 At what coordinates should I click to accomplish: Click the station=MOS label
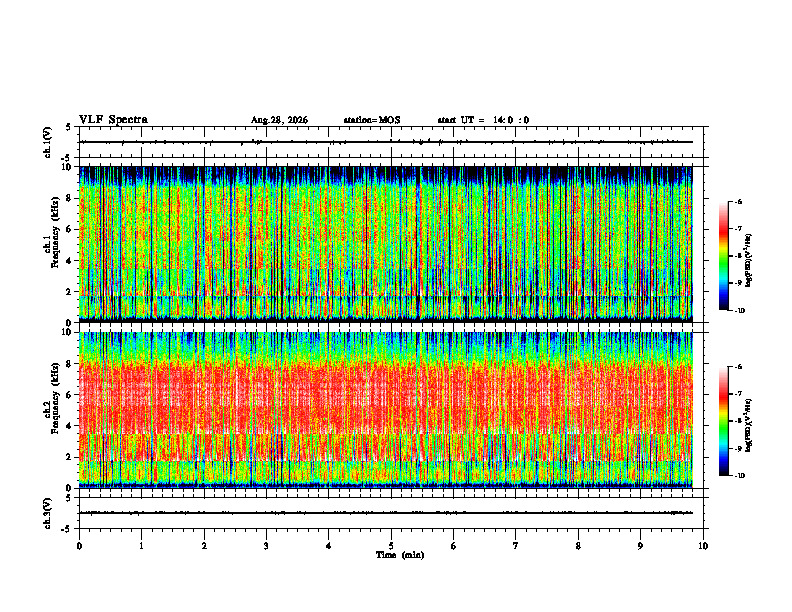(x=372, y=120)
